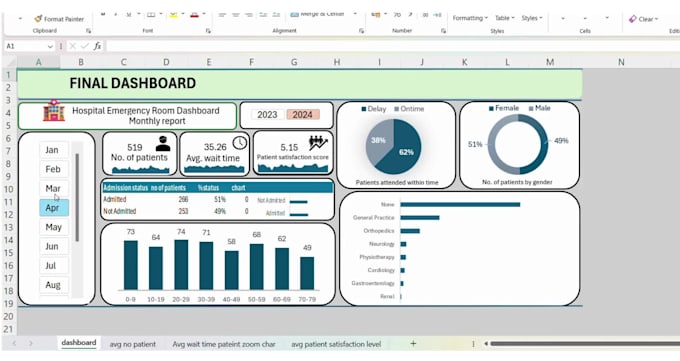Viewport: 680px width, 361px height.
Task: Click the formula bar enter checkmark icon
Action: pyautogui.click(x=85, y=46)
